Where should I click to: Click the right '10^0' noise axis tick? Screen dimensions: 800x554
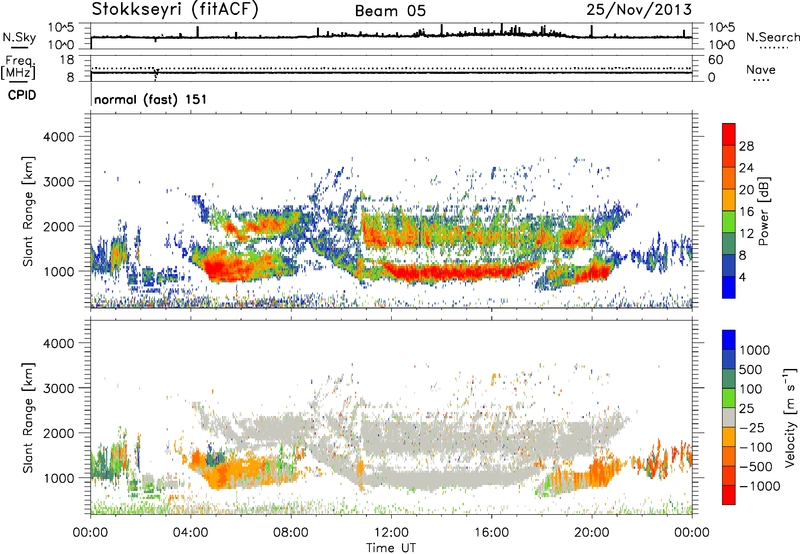click(721, 44)
